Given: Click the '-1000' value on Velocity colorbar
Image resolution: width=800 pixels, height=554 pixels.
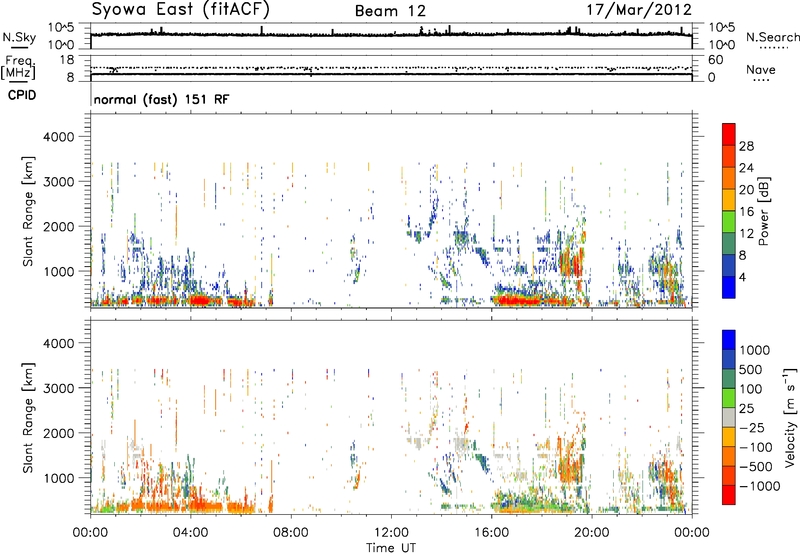Looking at the screenshot, I should (x=759, y=486).
